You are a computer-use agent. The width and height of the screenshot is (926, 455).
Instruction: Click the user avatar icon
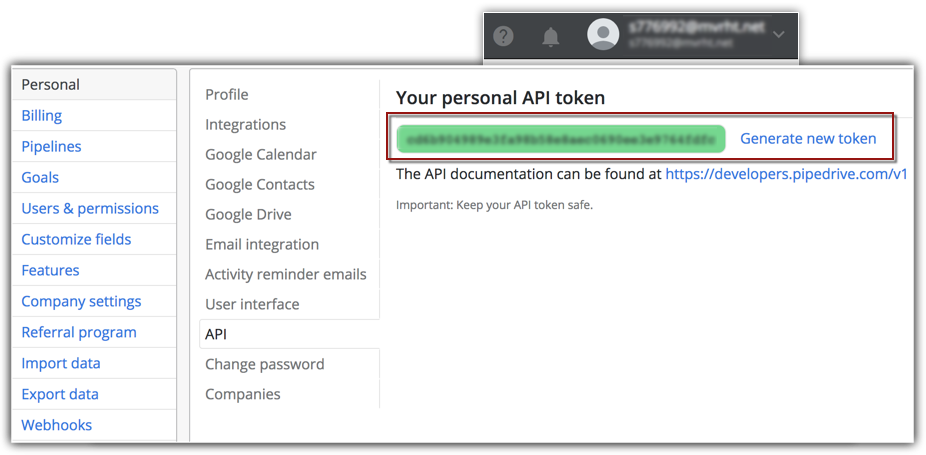(x=603, y=36)
